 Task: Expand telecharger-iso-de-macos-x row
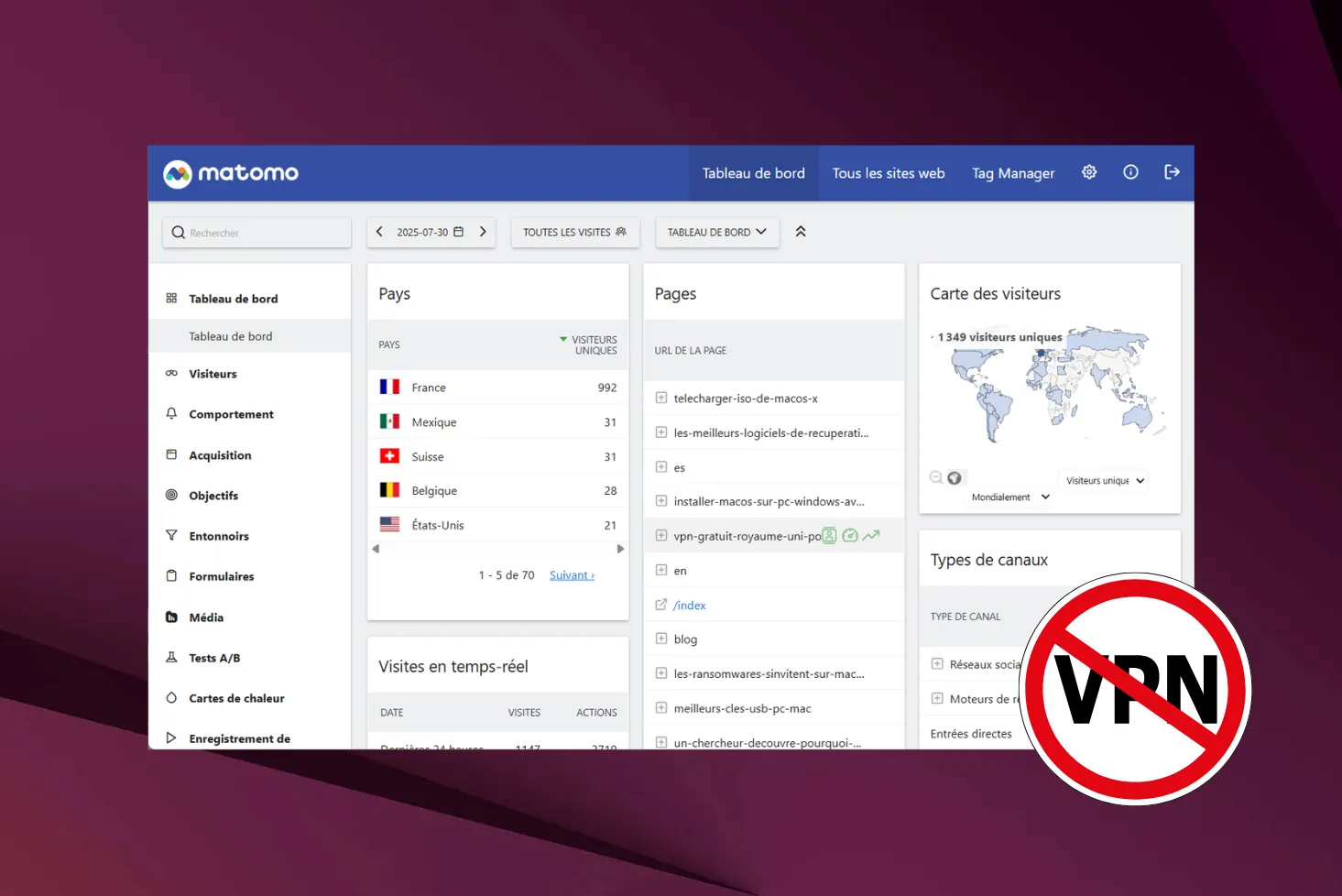[661, 398]
